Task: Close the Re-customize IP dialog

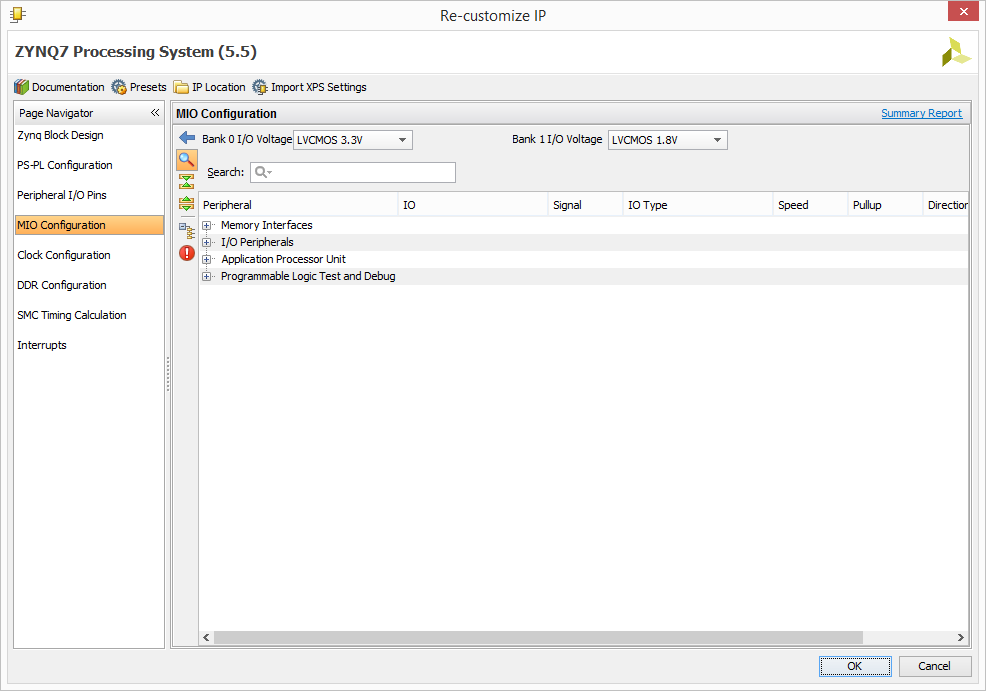Action: (963, 11)
